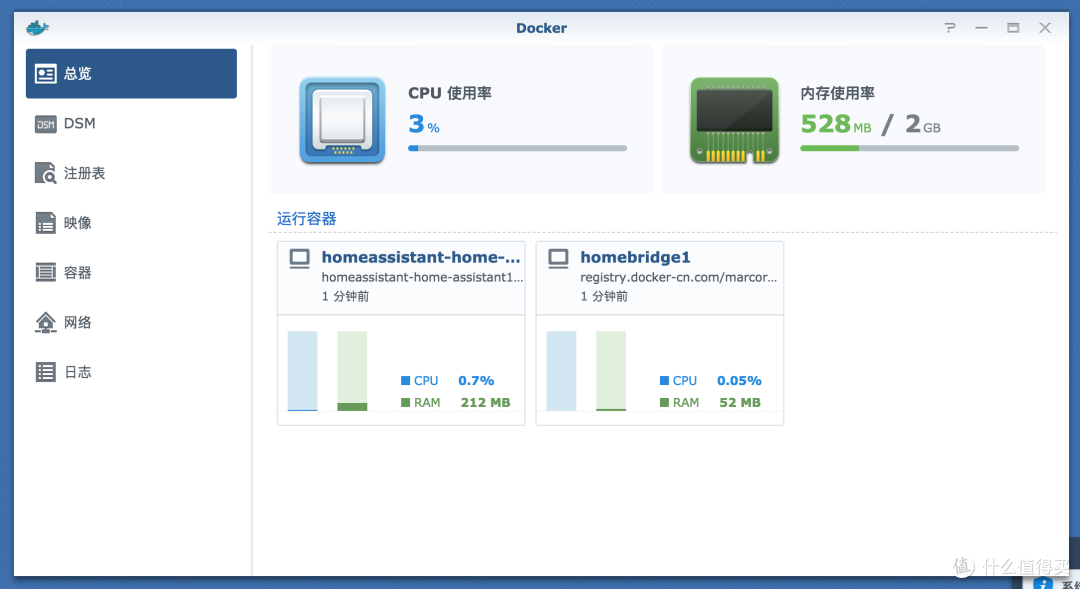Click the homeassistant-home-assistant1 image name text
Screen dimensions: 1080x589
point(422,277)
